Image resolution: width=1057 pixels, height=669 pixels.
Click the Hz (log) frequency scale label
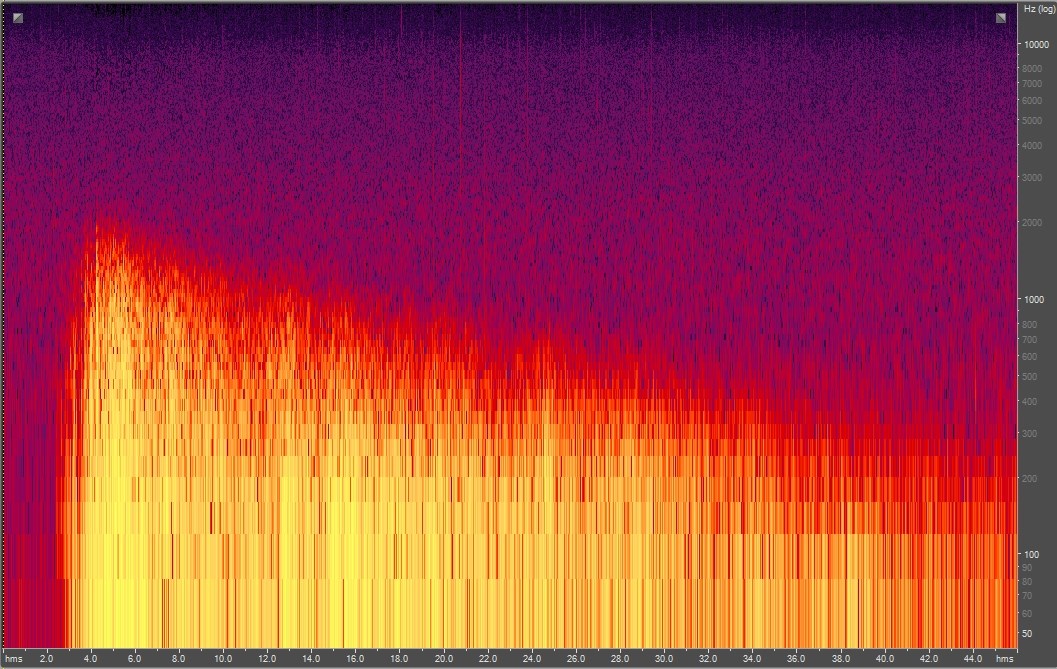pyautogui.click(x=1037, y=9)
